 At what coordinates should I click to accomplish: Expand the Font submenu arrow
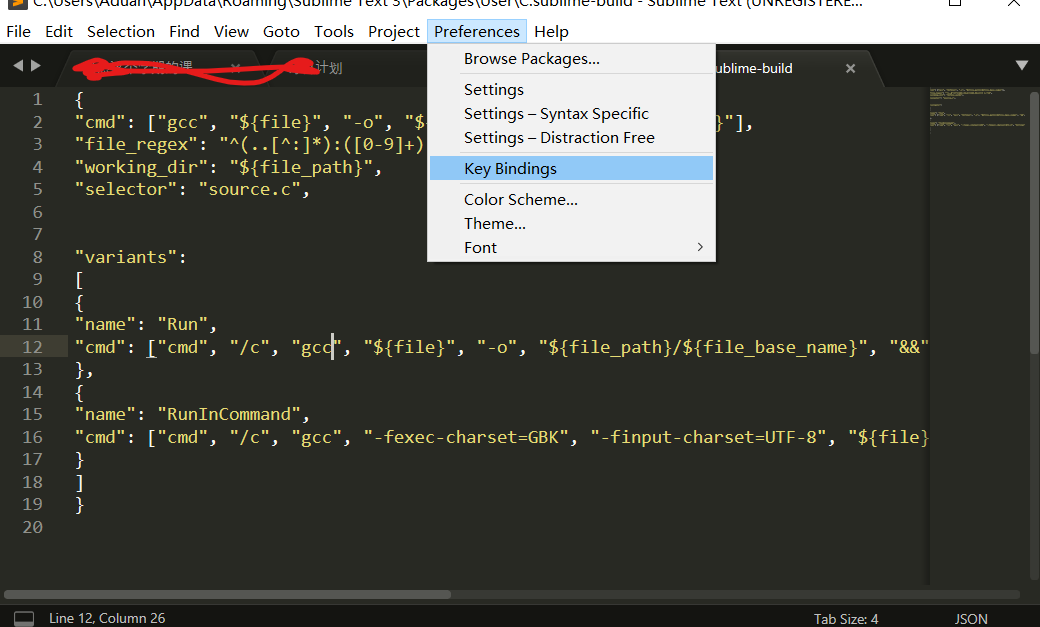click(700, 247)
